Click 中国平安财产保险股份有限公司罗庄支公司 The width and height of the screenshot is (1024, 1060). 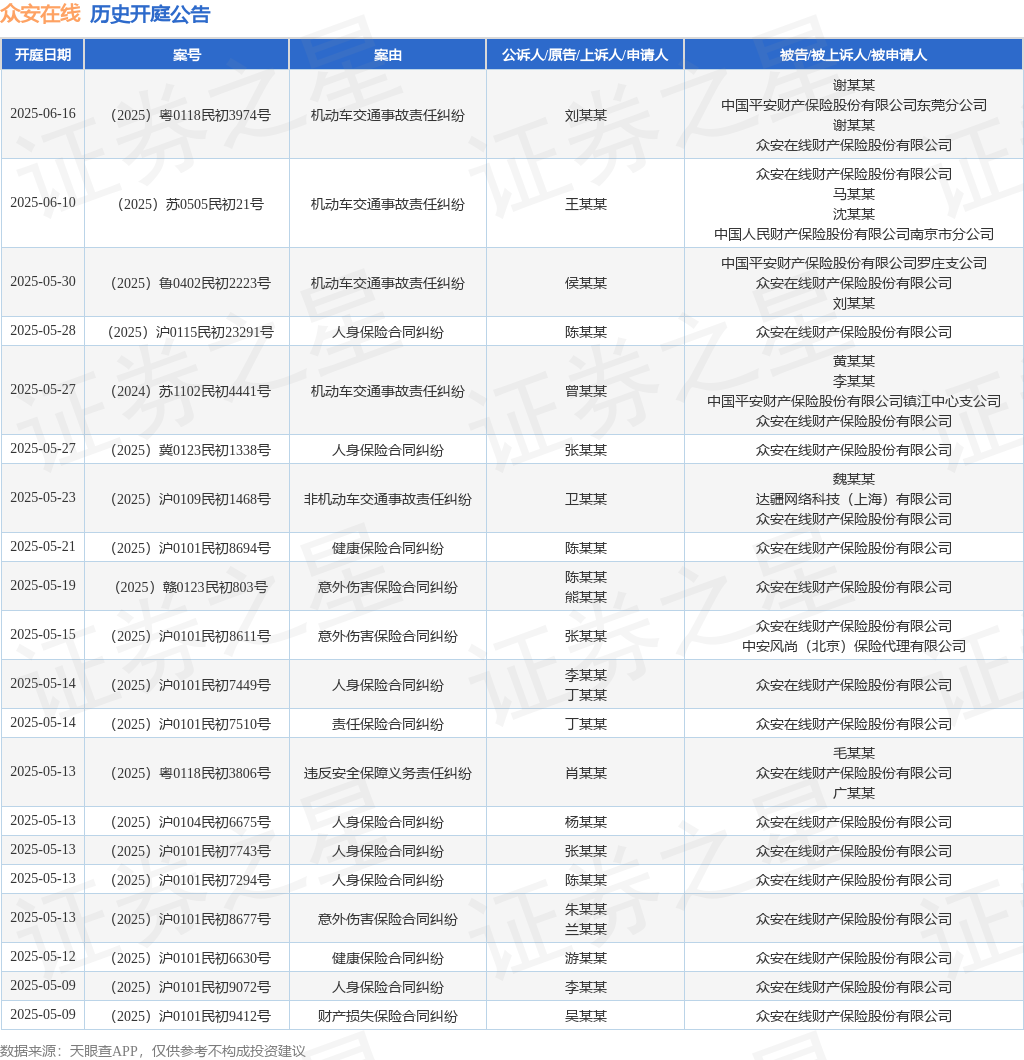pos(854,264)
